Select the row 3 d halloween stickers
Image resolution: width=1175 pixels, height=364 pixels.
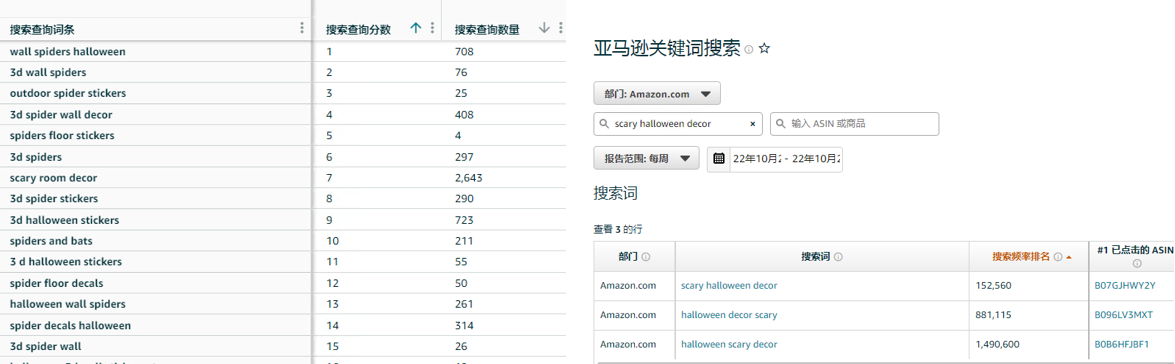(283, 262)
